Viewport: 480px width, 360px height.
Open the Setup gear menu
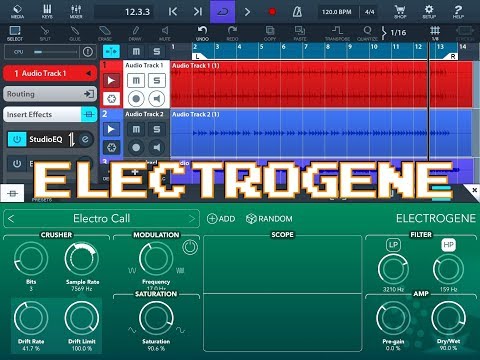tap(429, 12)
